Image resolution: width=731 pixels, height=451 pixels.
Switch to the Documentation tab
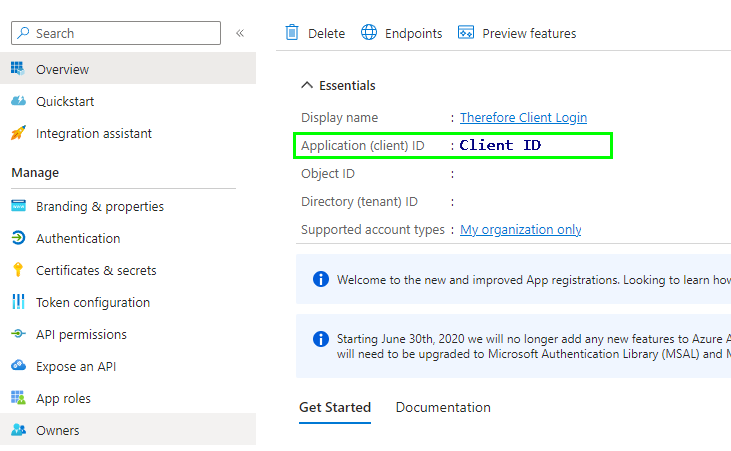(x=443, y=407)
